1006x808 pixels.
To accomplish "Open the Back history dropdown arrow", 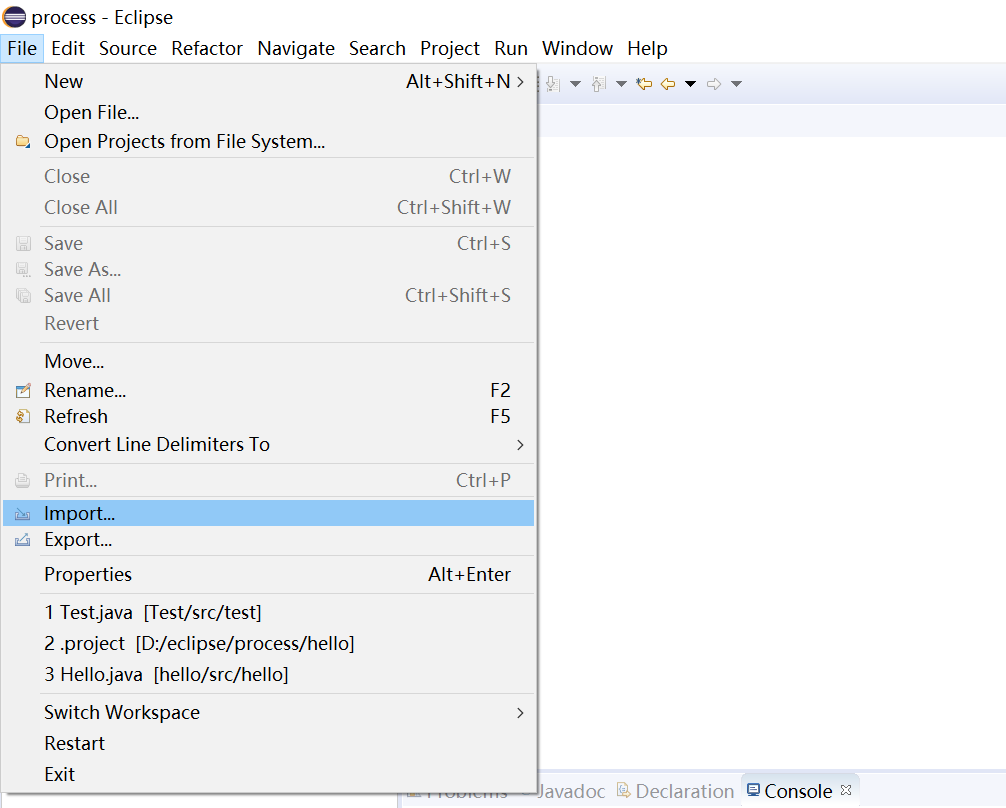I will (x=690, y=84).
